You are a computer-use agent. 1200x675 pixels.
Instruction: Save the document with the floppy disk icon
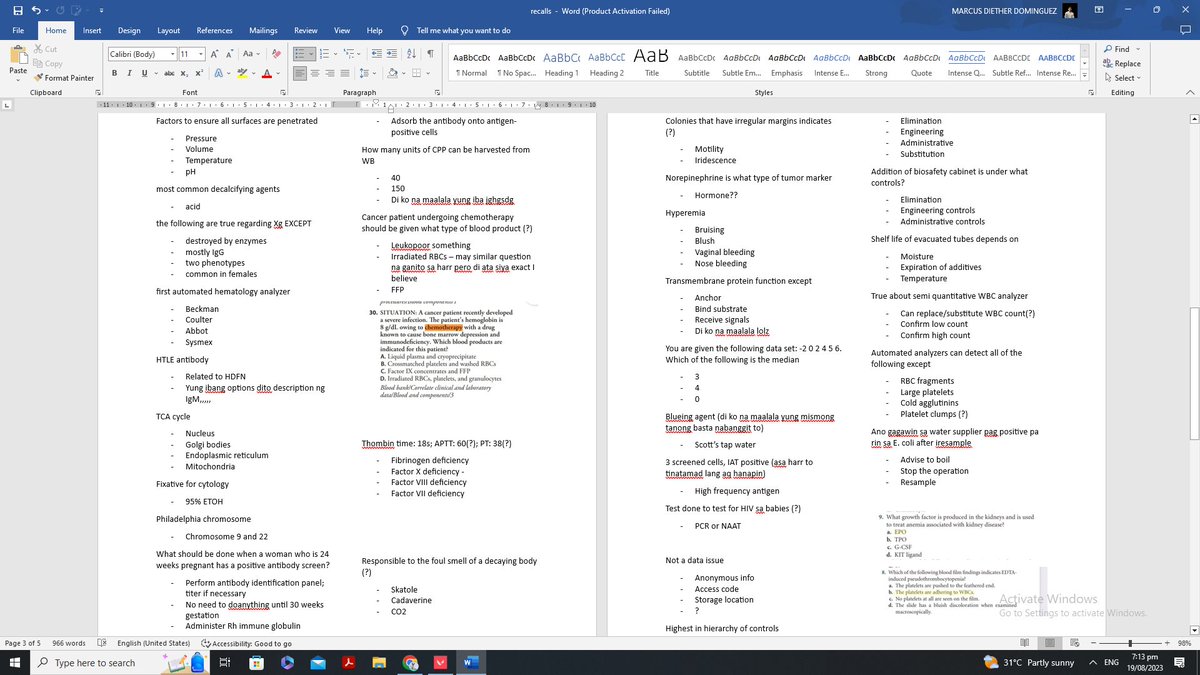point(18,10)
